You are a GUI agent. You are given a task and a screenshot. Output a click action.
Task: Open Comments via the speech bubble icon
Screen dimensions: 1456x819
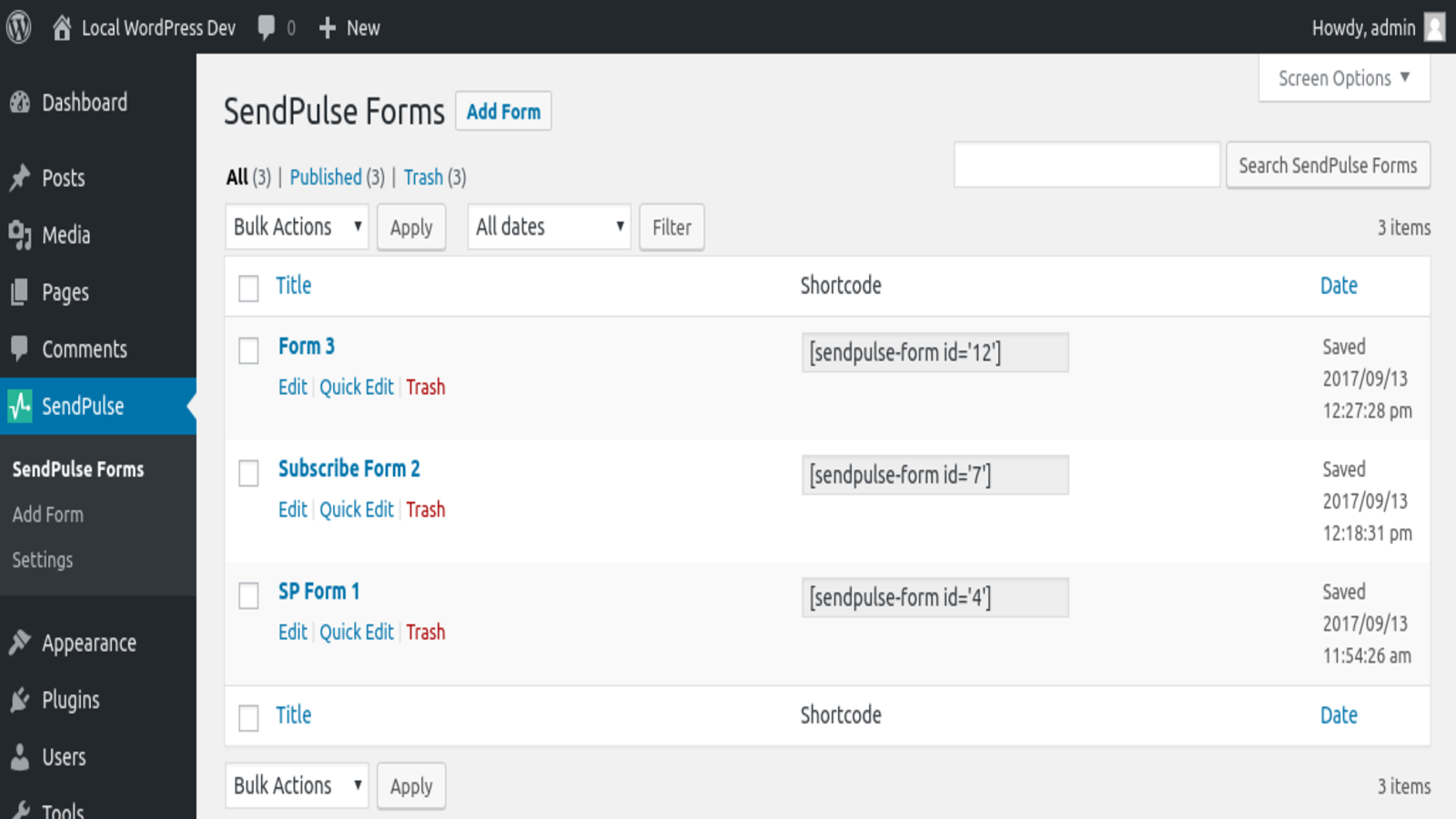coord(20,349)
